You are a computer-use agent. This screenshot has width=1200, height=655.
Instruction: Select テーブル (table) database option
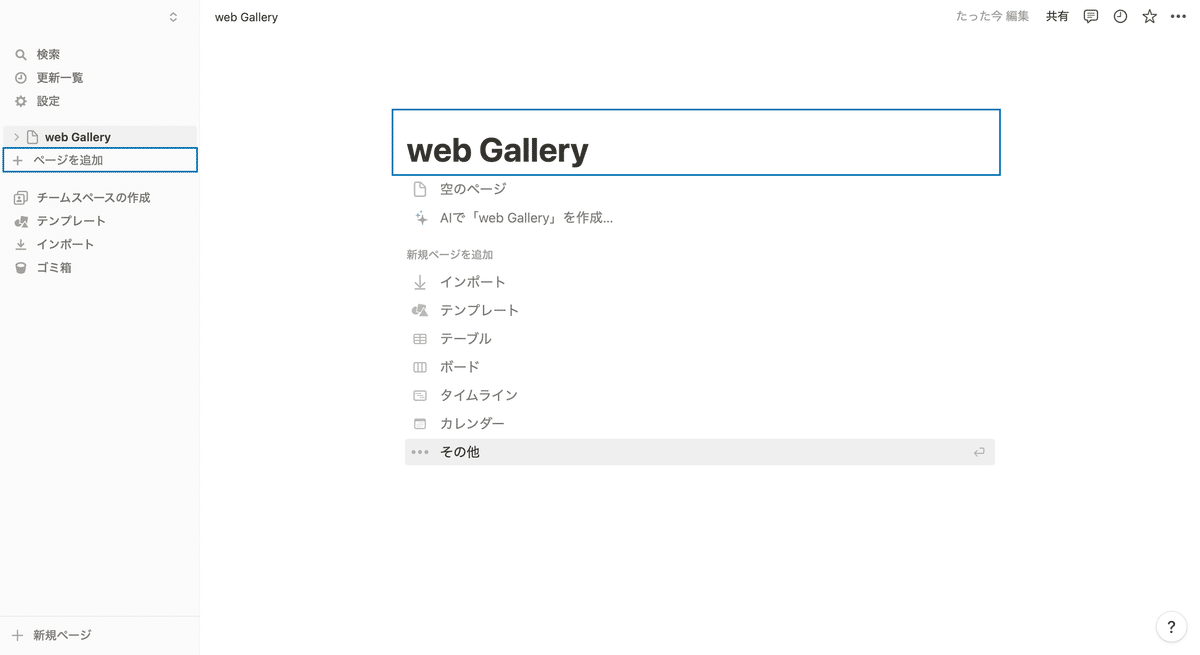[466, 339]
